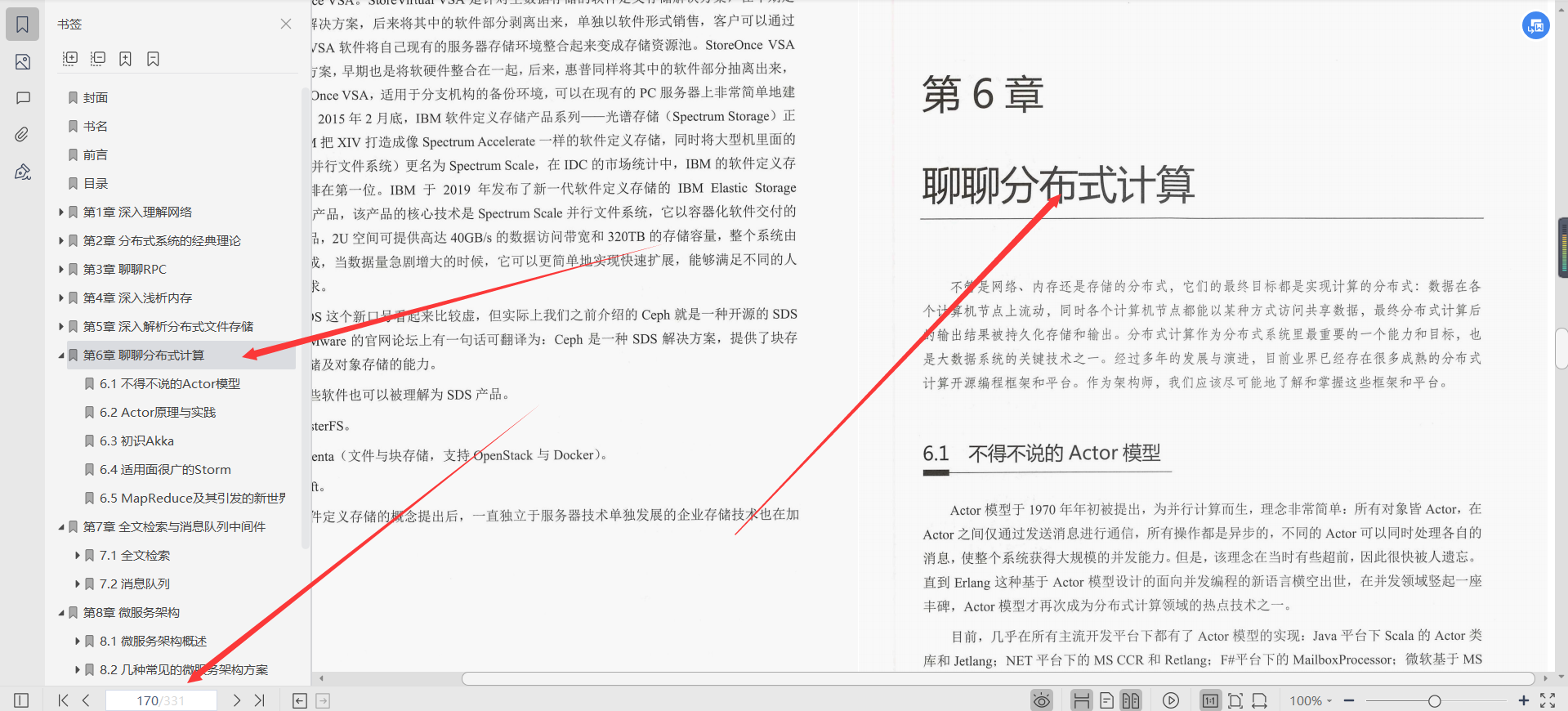
Task: Expand 第2章 分布式系统的经典理论
Action: tap(61, 240)
